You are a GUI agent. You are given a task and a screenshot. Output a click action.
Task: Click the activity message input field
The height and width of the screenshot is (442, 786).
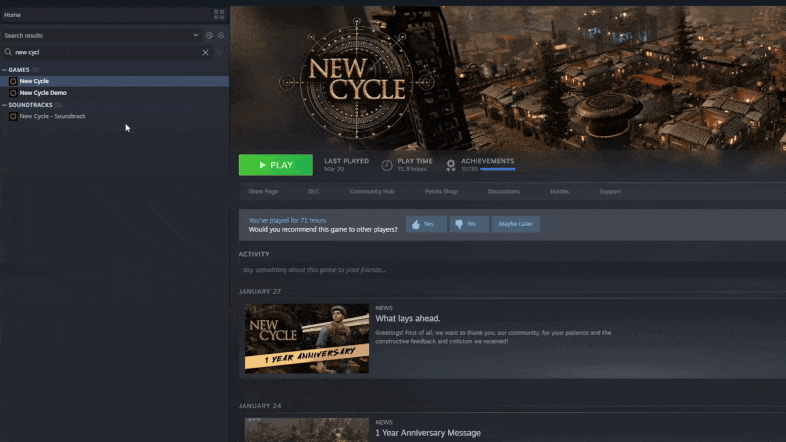click(x=511, y=270)
